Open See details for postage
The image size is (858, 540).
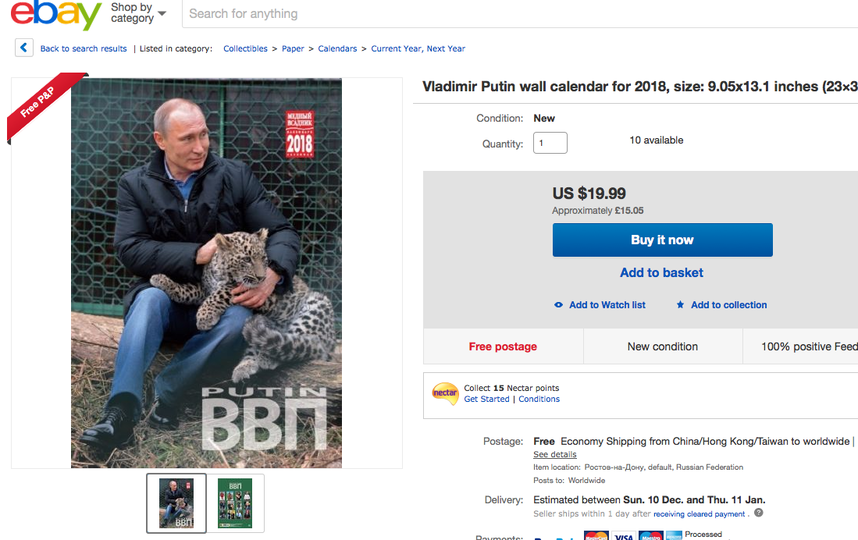click(554, 454)
